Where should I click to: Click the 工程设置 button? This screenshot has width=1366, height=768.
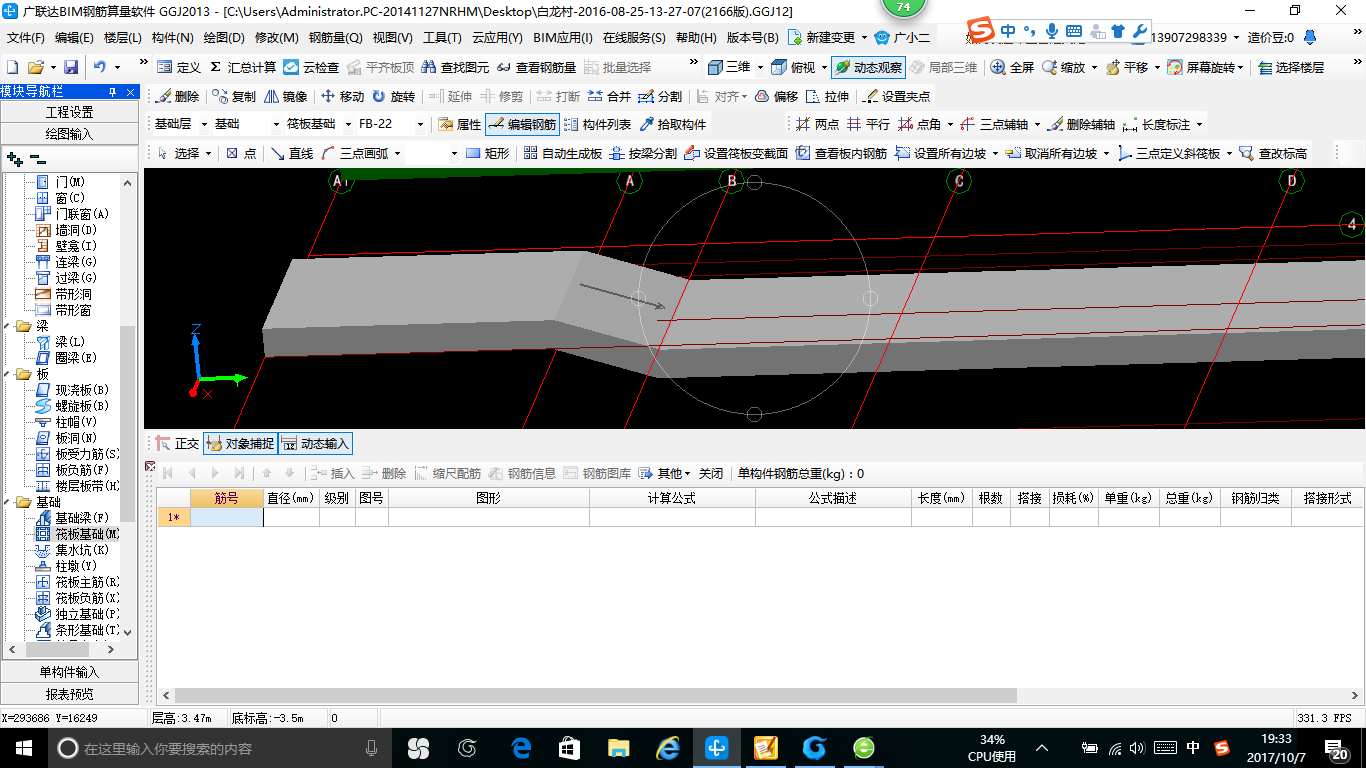(x=70, y=112)
